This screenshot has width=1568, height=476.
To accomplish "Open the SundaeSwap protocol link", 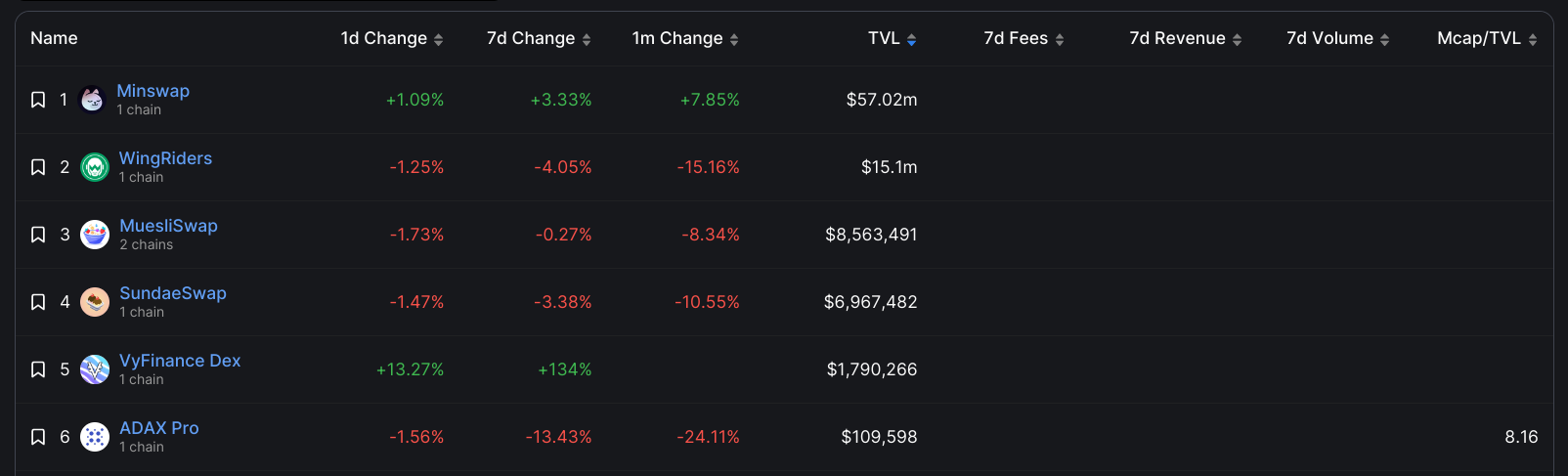I will click(173, 293).
